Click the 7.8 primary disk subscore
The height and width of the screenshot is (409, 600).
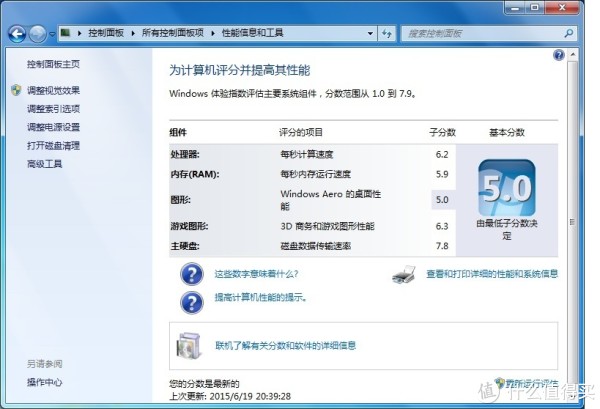442,246
